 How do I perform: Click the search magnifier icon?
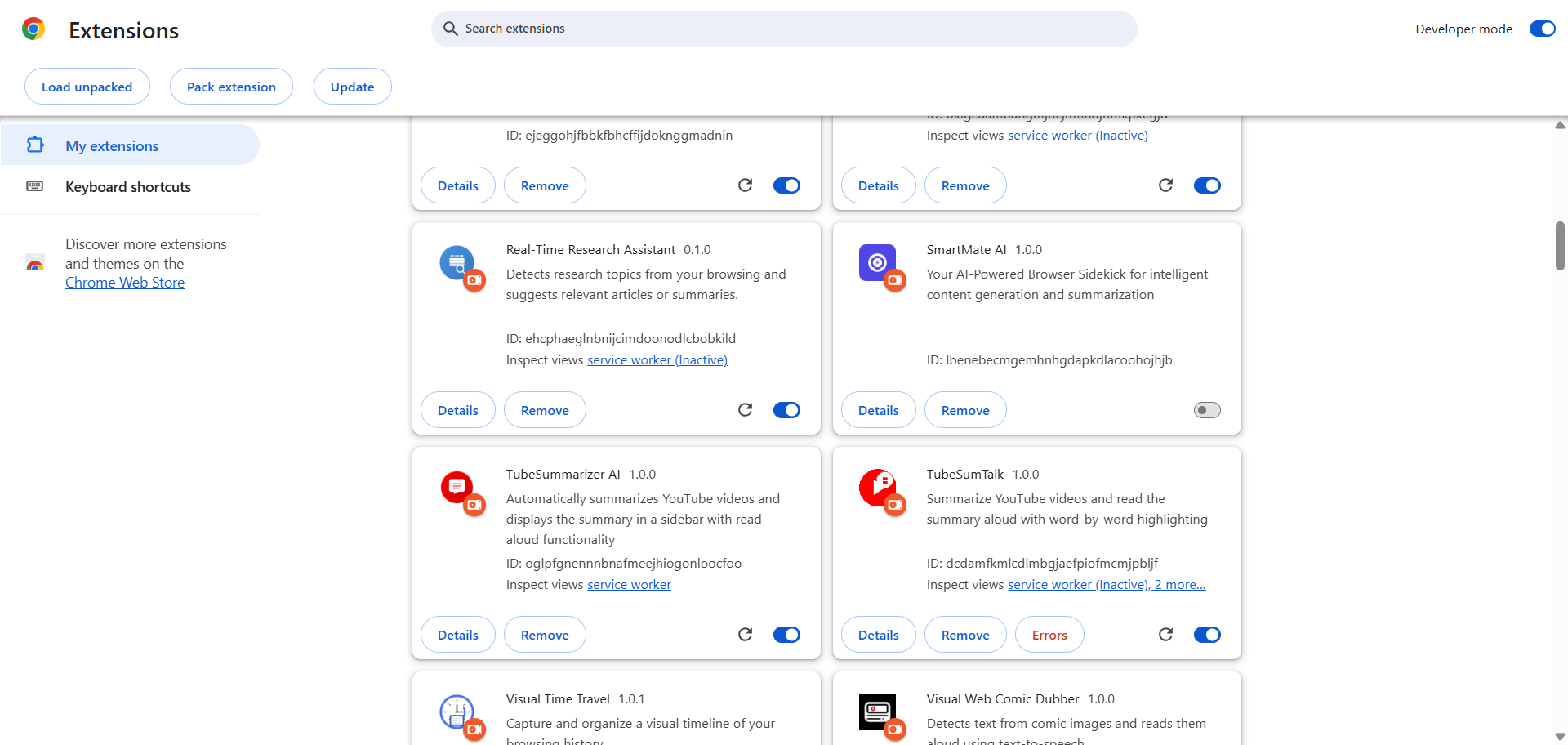450,29
